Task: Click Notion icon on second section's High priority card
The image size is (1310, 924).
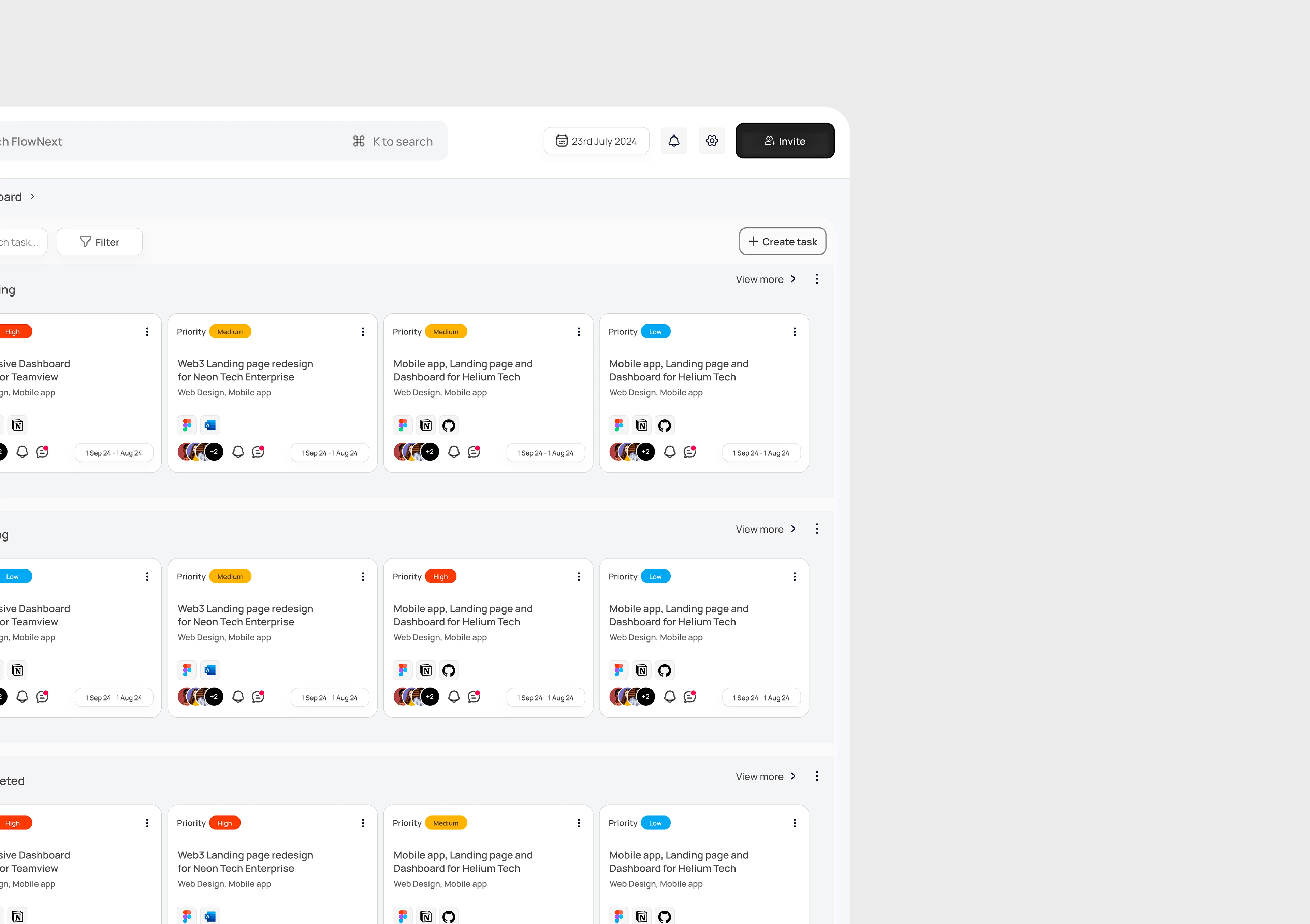Action: point(426,670)
